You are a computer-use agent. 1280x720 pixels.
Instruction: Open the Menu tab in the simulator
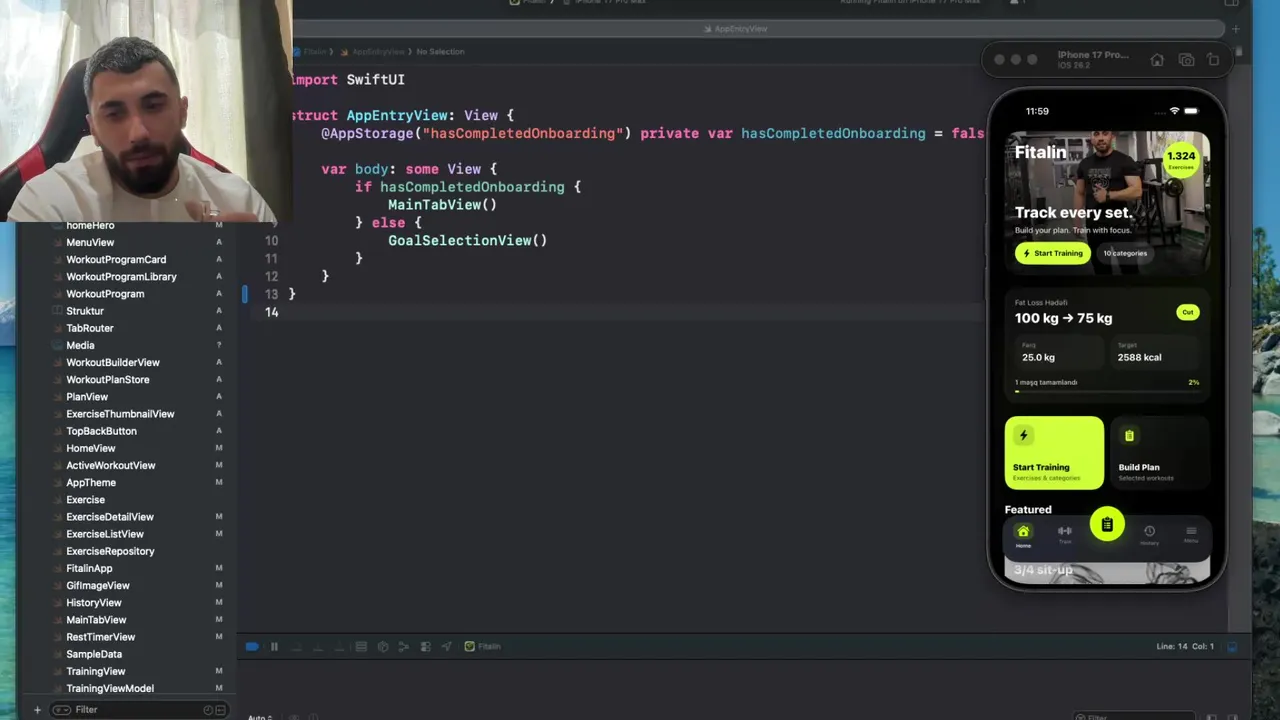point(1191,535)
